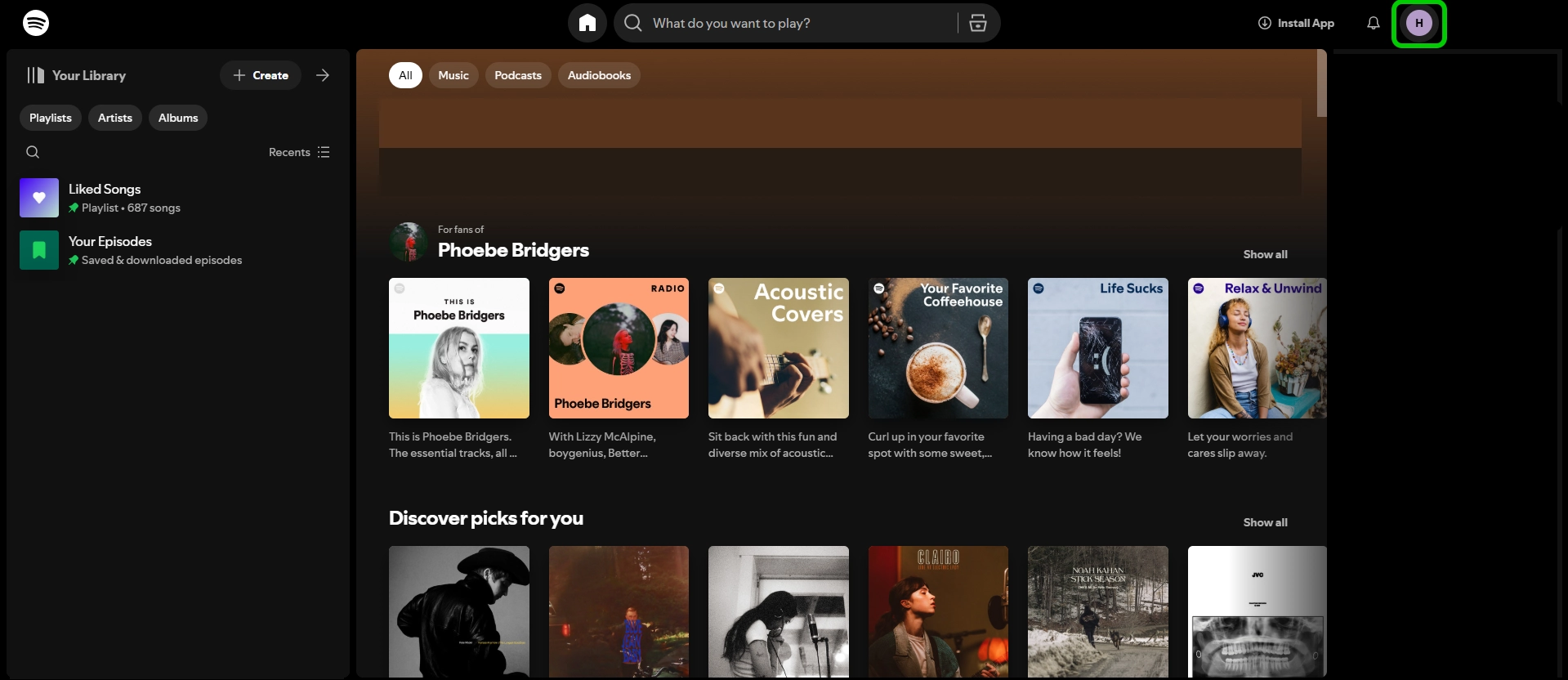Click Phoebe Bridgers artist avatar
This screenshot has width=1568, height=680.
pos(409,242)
